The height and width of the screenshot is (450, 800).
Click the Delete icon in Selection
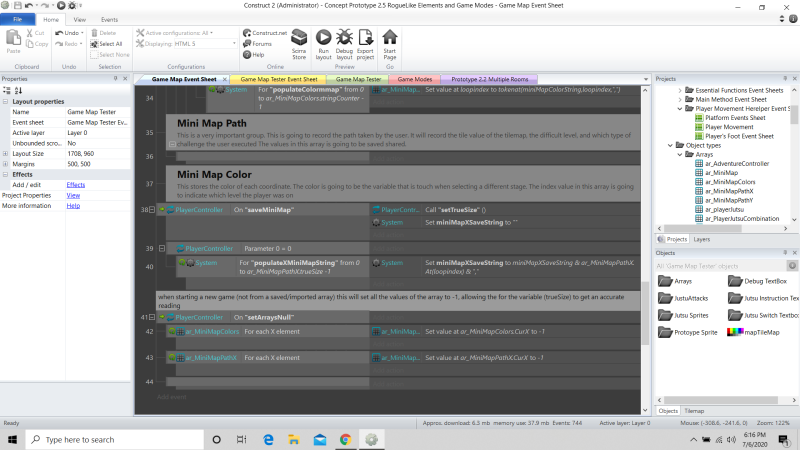tap(94, 33)
